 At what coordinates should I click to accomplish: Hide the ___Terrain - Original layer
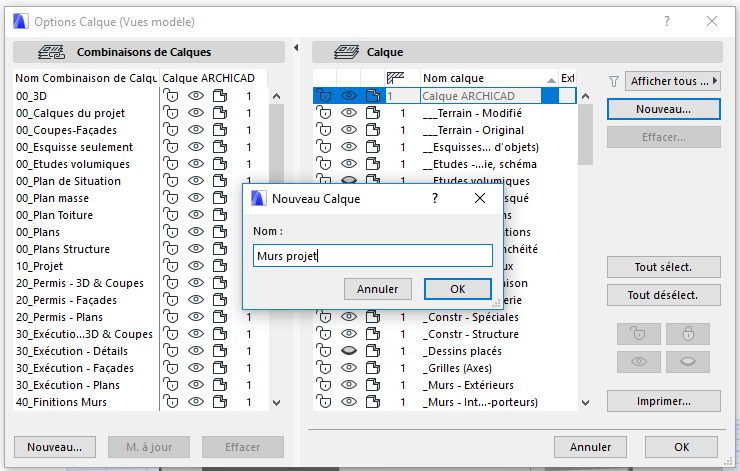point(349,130)
